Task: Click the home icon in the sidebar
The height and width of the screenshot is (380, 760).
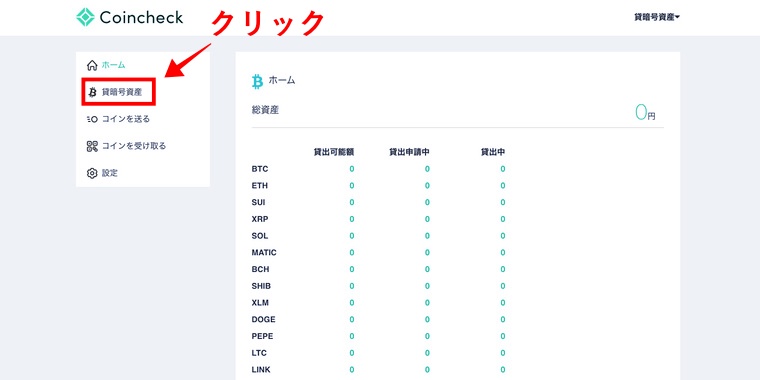Action: click(92, 65)
